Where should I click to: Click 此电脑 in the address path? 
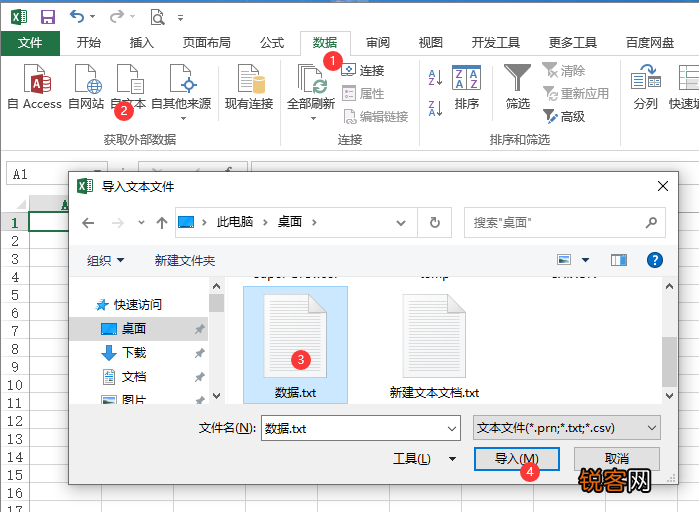[234, 221]
